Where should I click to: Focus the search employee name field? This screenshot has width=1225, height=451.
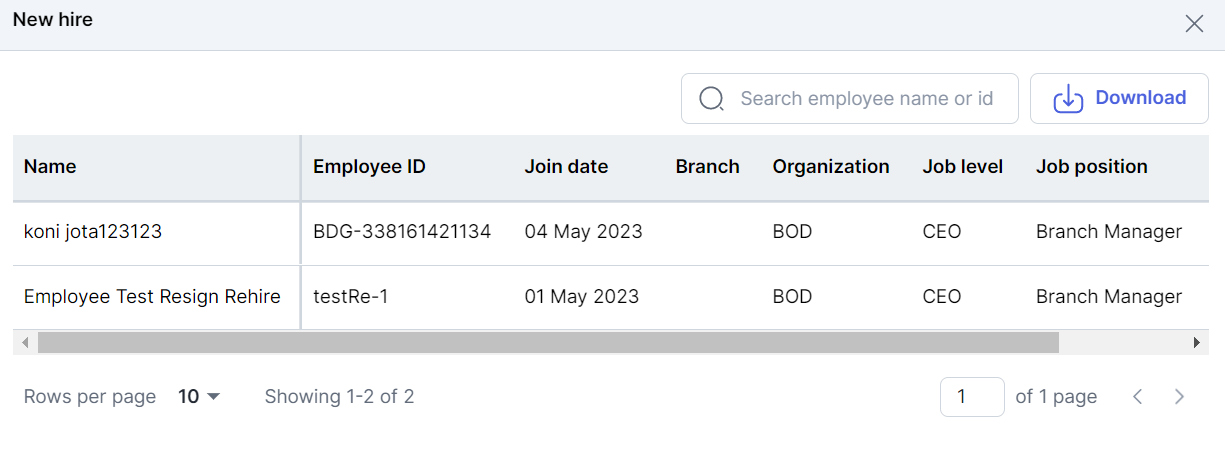[866, 99]
